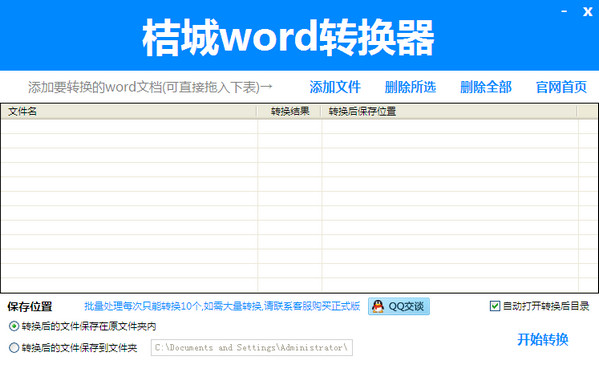Image resolution: width=599 pixels, height=365 pixels.
Task: Close the 桔城word转换器 window
Action: tap(588, 11)
